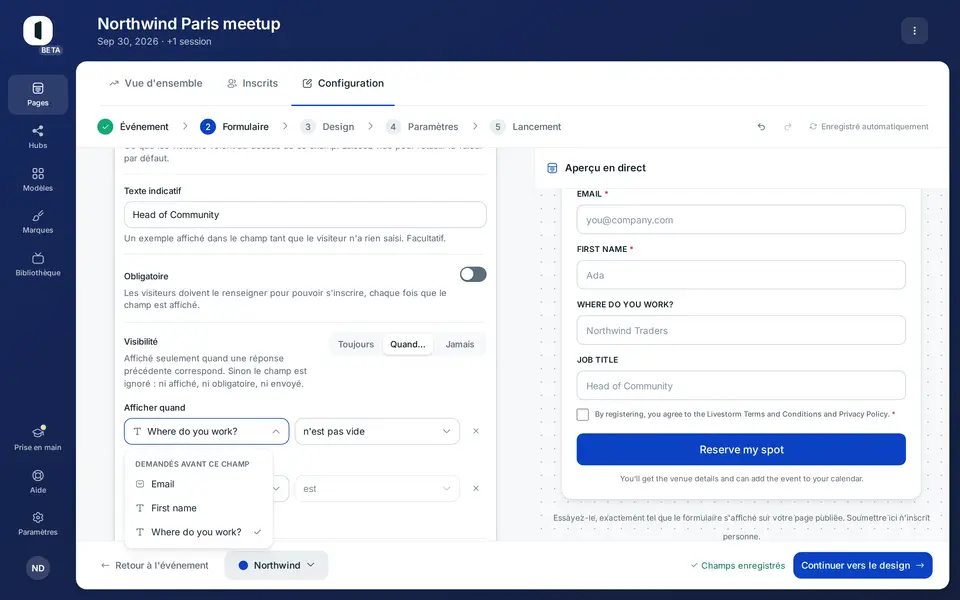This screenshot has height=600, width=960.
Task: Click the green Événement completed step check
Action: (105, 127)
